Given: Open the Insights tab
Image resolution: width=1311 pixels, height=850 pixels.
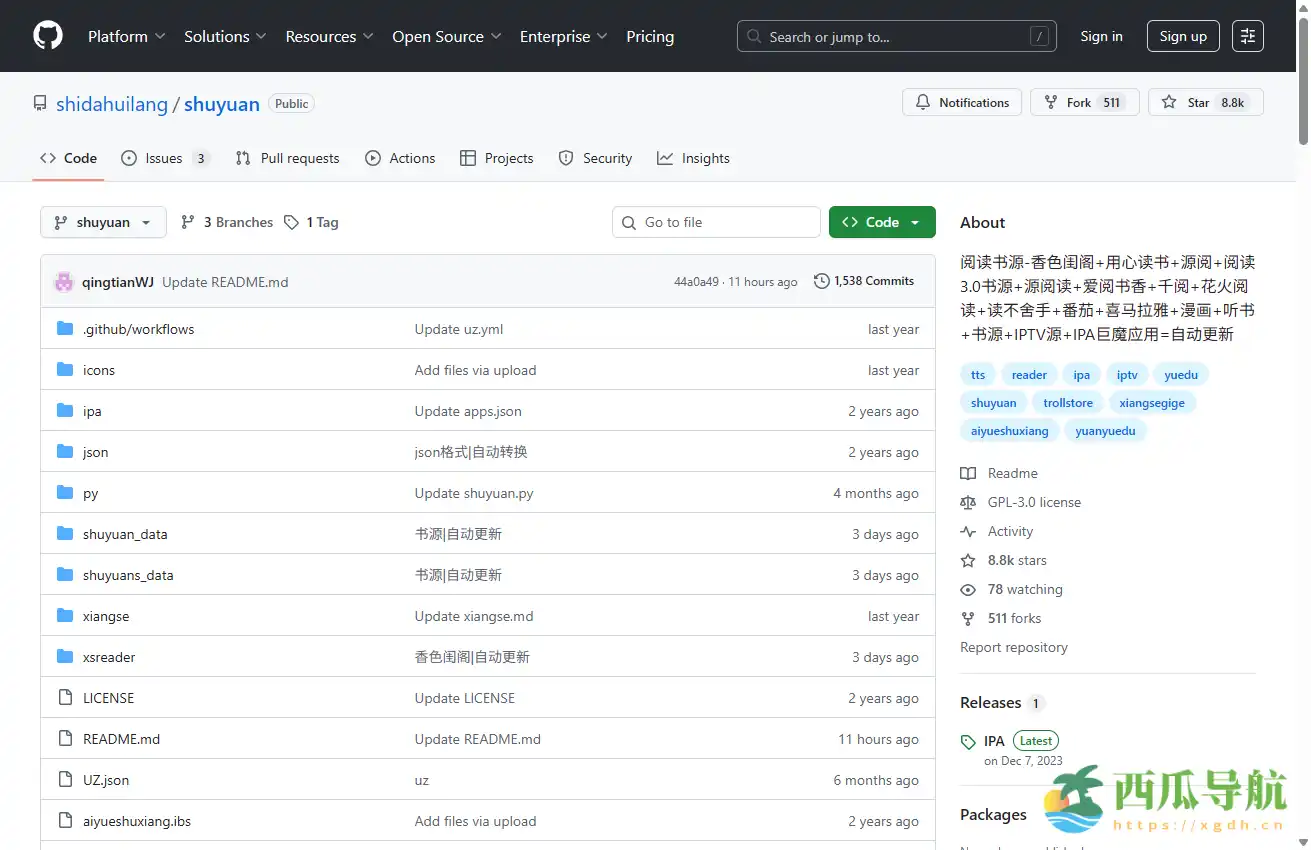Looking at the screenshot, I should (693, 158).
